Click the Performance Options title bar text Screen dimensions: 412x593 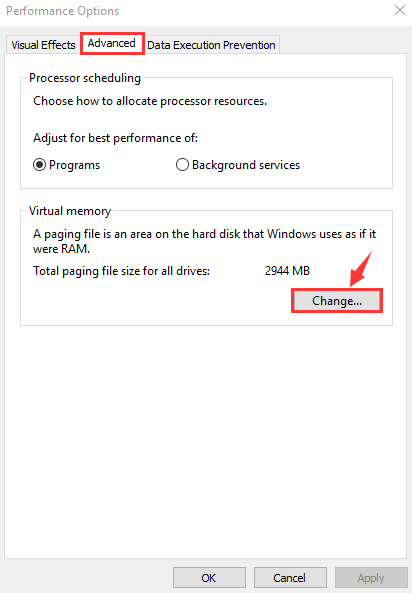[63, 11]
